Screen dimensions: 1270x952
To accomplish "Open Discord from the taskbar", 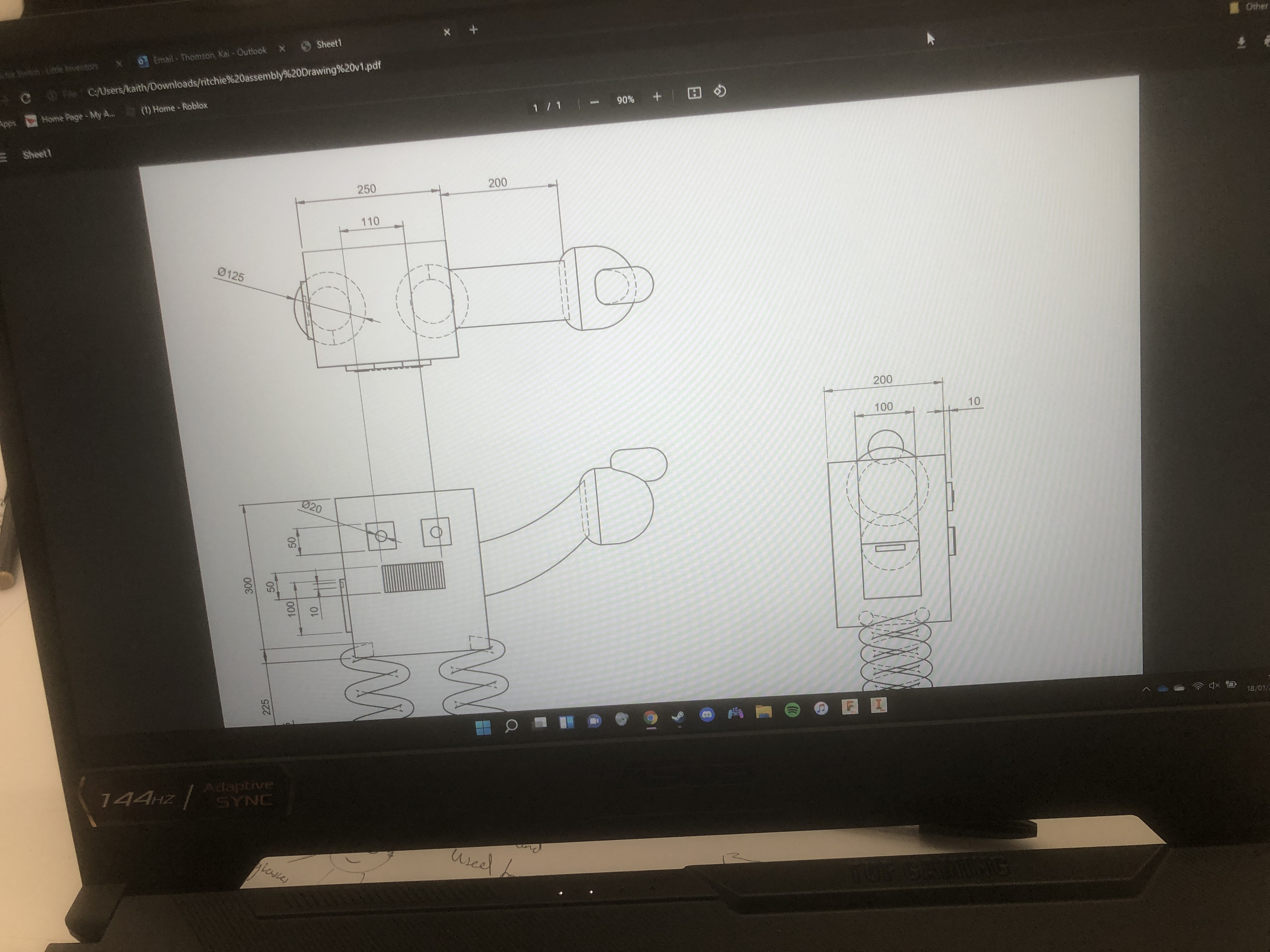I will click(707, 714).
